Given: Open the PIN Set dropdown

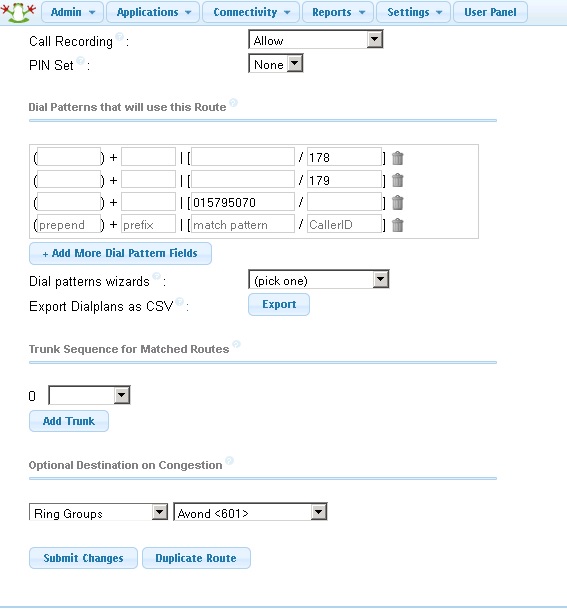Looking at the screenshot, I should pos(276,64).
